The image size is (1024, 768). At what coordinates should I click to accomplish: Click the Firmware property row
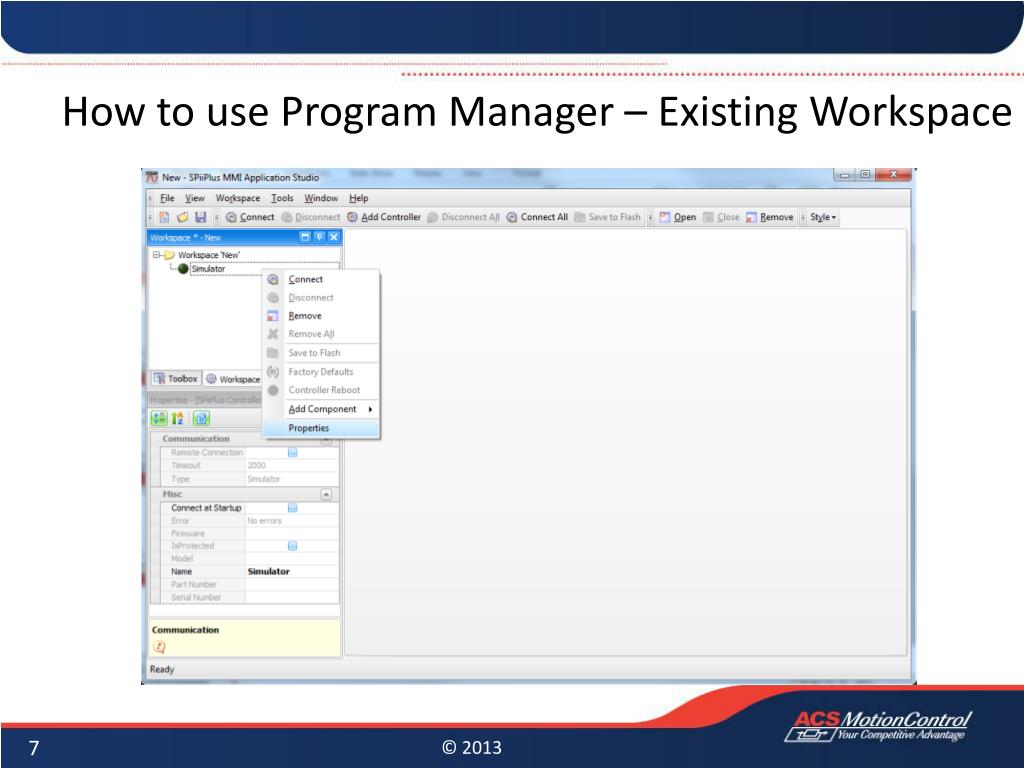click(x=249, y=534)
